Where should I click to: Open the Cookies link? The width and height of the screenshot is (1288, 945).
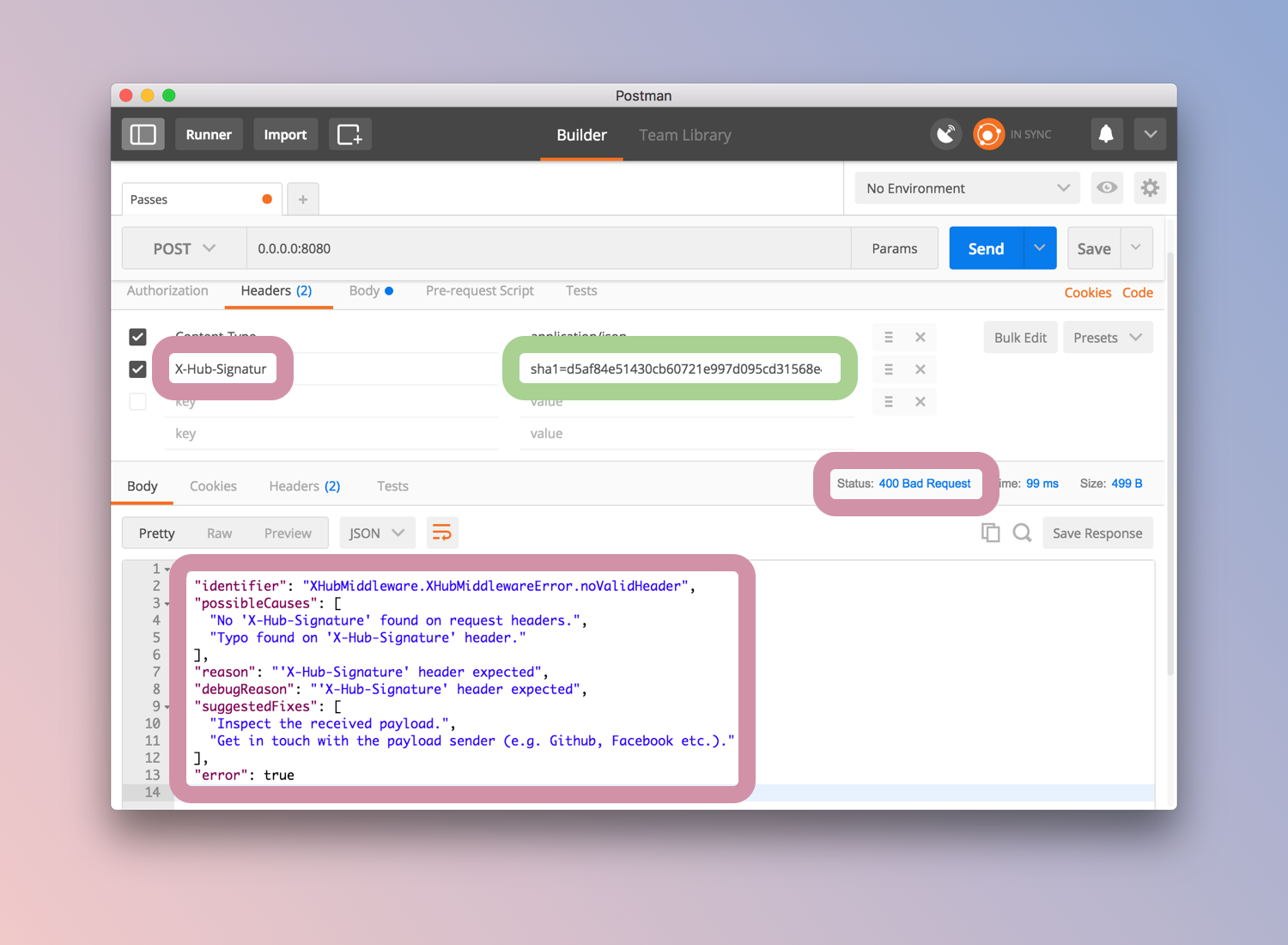coord(1088,292)
